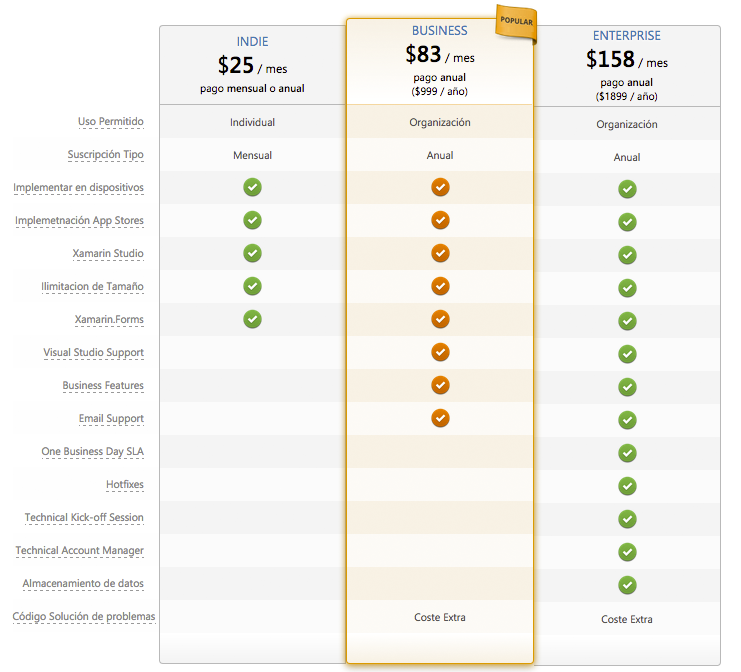This screenshot has width=741, height=672.
Task: Click the 'Individual' cell under Indie
Action: click(252, 122)
